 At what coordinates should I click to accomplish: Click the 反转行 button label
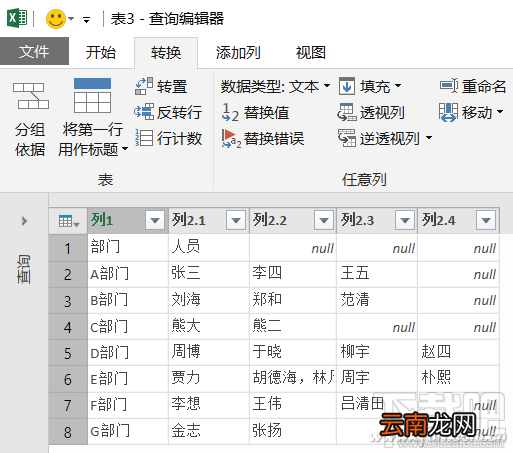point(179,112)
